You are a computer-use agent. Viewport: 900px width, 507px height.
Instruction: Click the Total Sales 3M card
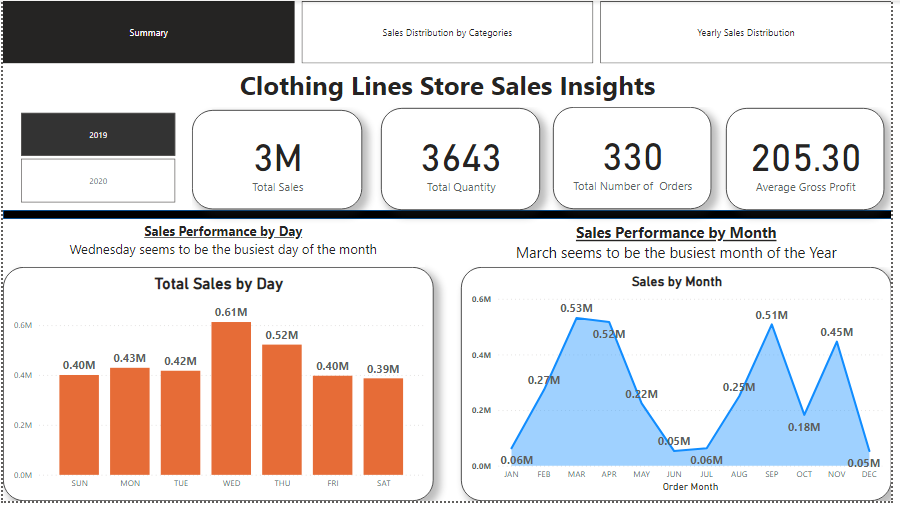click(277, 160)
